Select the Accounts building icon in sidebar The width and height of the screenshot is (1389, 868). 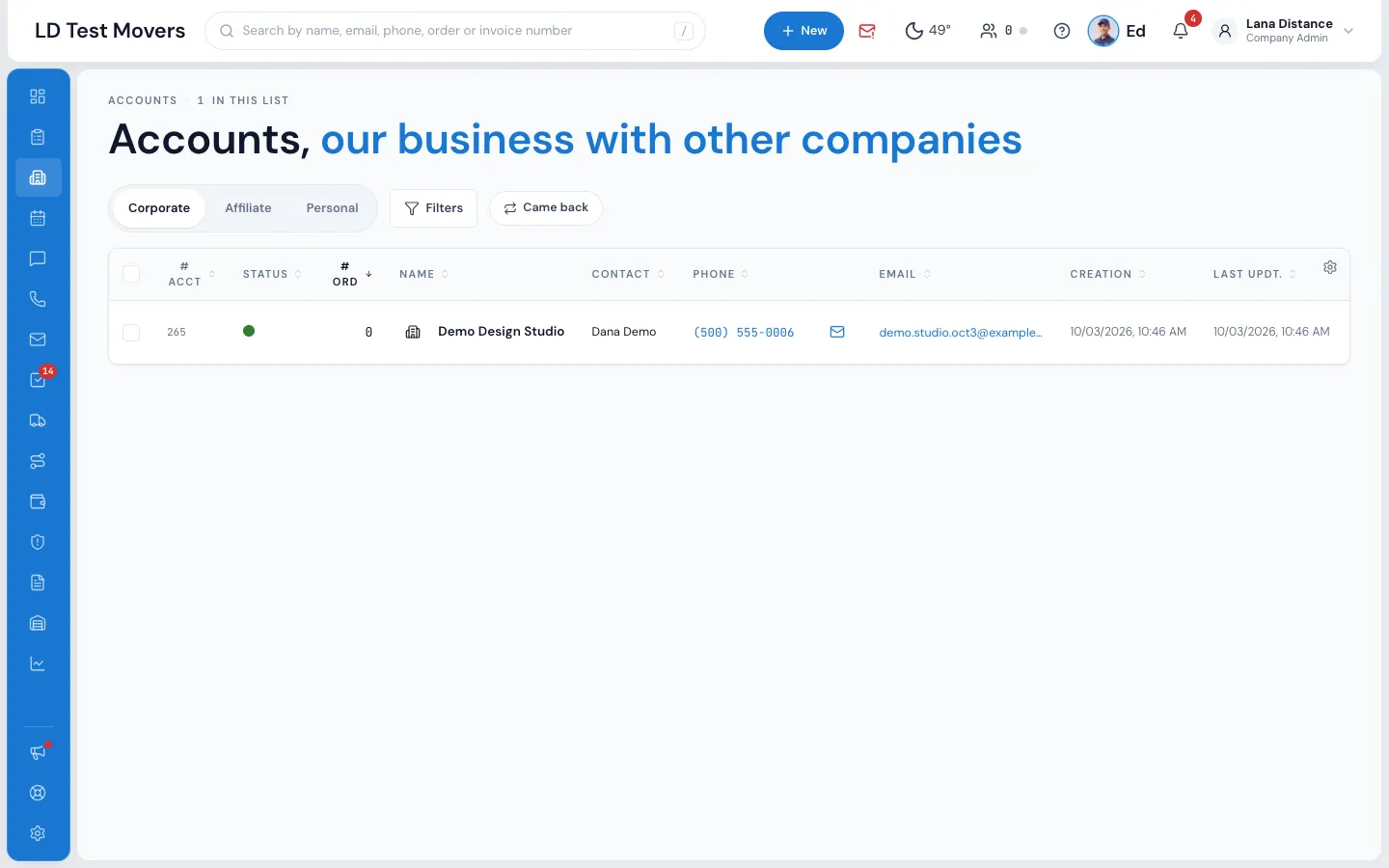point(38,177)
